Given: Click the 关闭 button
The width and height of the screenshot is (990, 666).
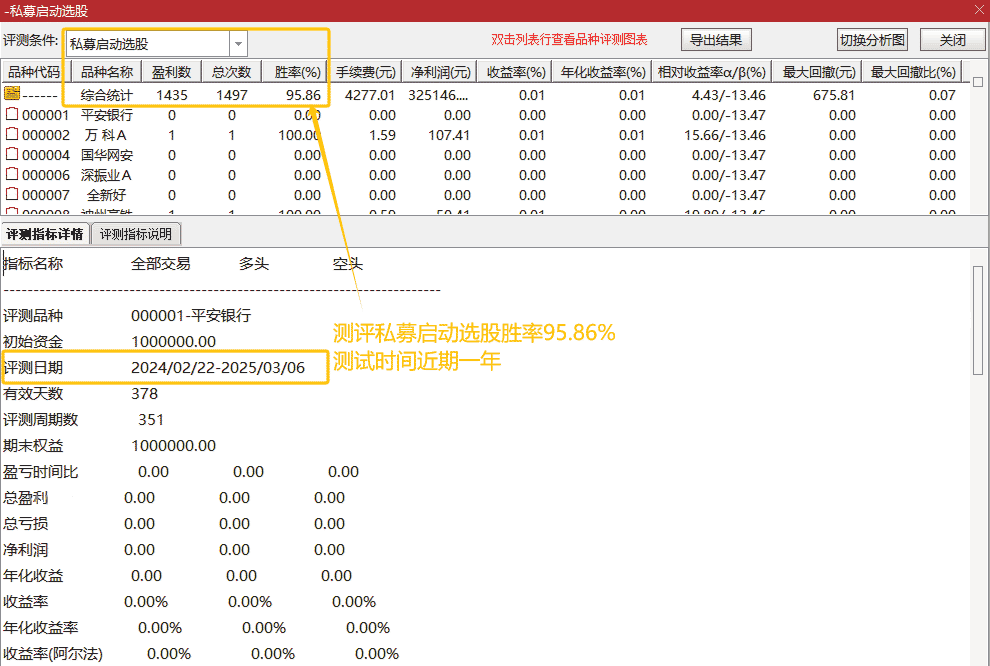Looking at the screenshot, I should pos(951,39).
